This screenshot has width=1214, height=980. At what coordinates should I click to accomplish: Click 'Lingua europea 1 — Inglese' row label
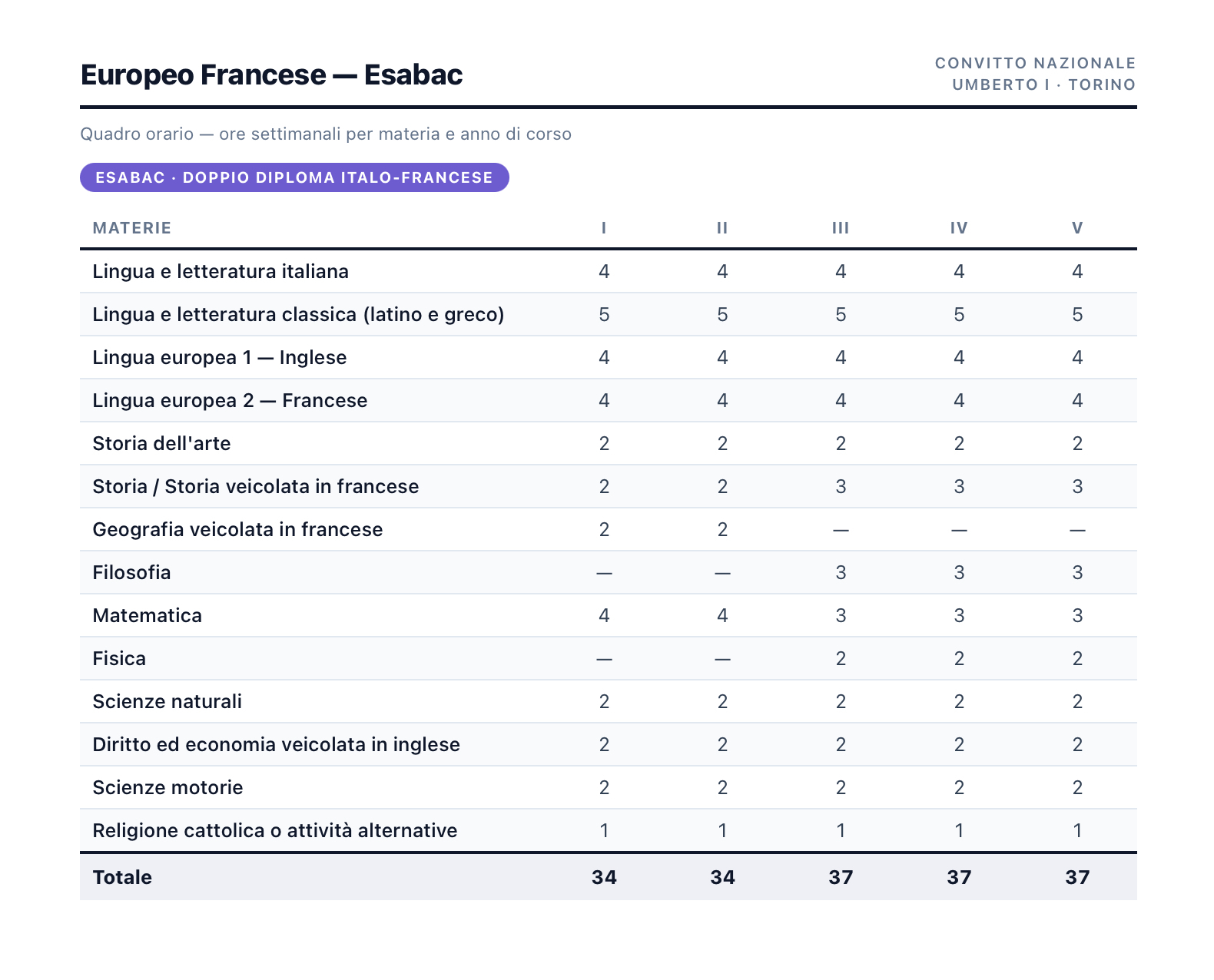(x=220, y=357)
